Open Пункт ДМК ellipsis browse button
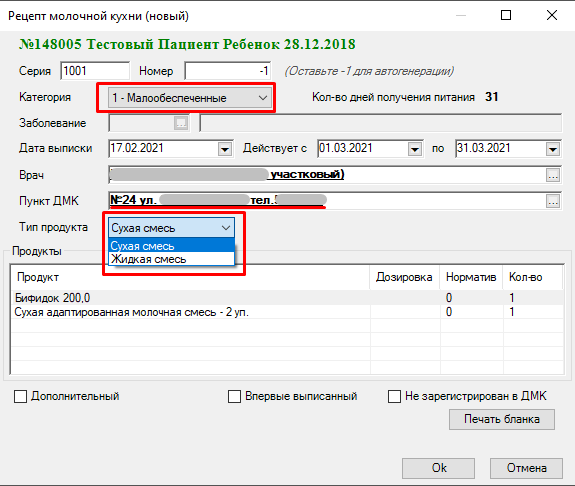Screen dimensions: 575x486 click(x=553, y=201)
